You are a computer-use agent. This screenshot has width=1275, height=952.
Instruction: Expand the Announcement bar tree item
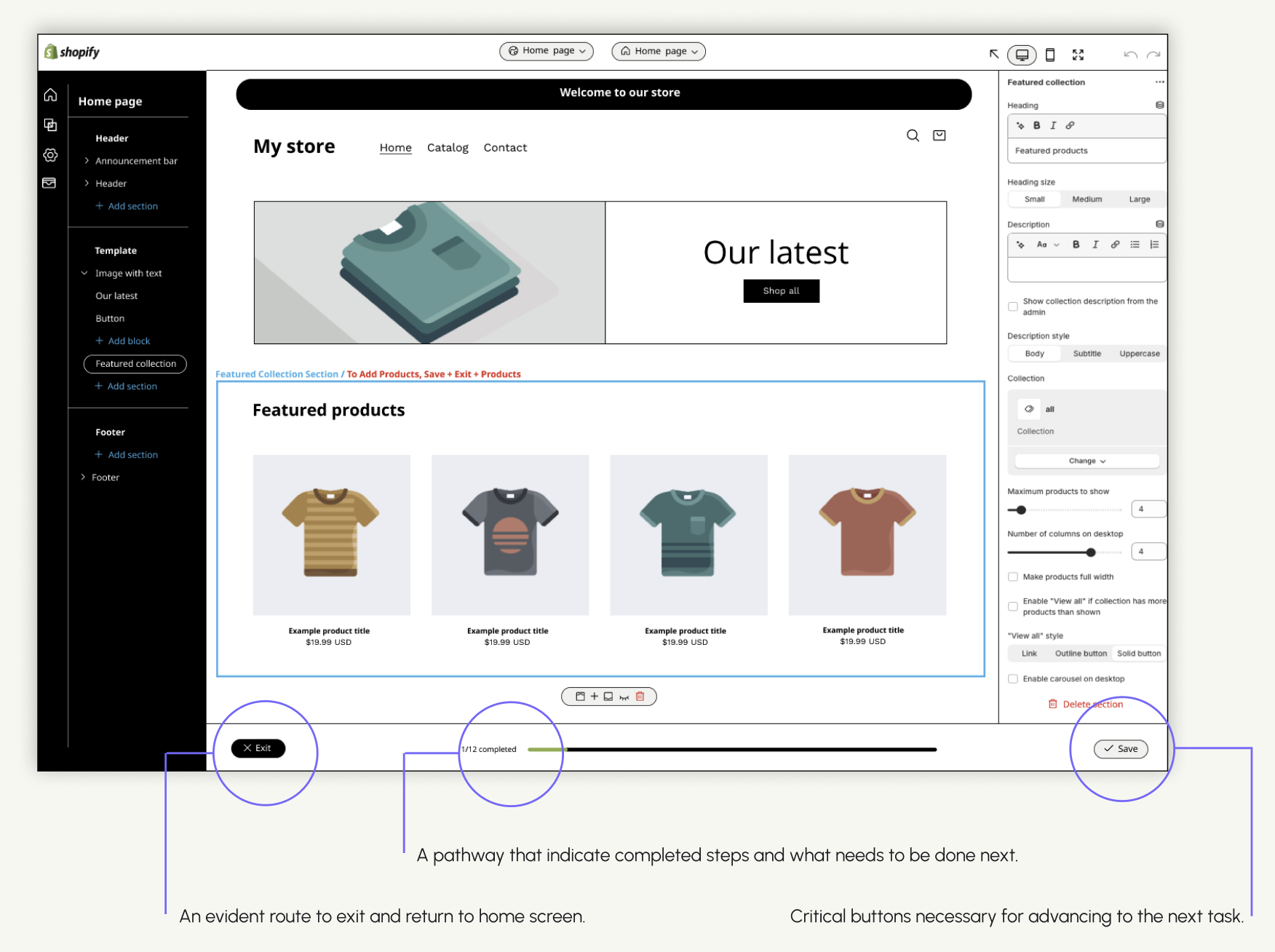[87, 161]
